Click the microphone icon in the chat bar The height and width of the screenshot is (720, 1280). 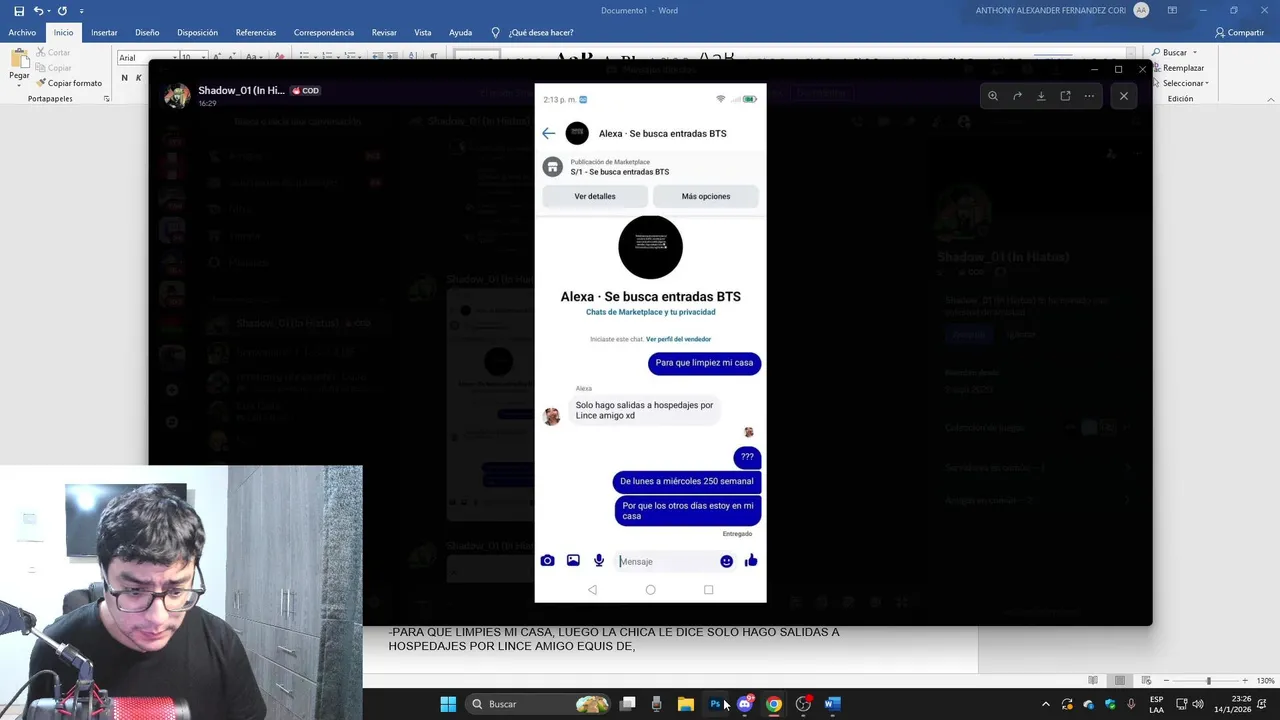tap(599, 561)
